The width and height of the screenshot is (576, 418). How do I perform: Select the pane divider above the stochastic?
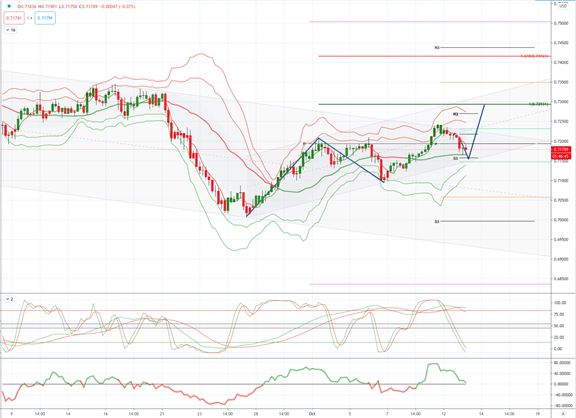pyautogui.click(x=276, y=293)
